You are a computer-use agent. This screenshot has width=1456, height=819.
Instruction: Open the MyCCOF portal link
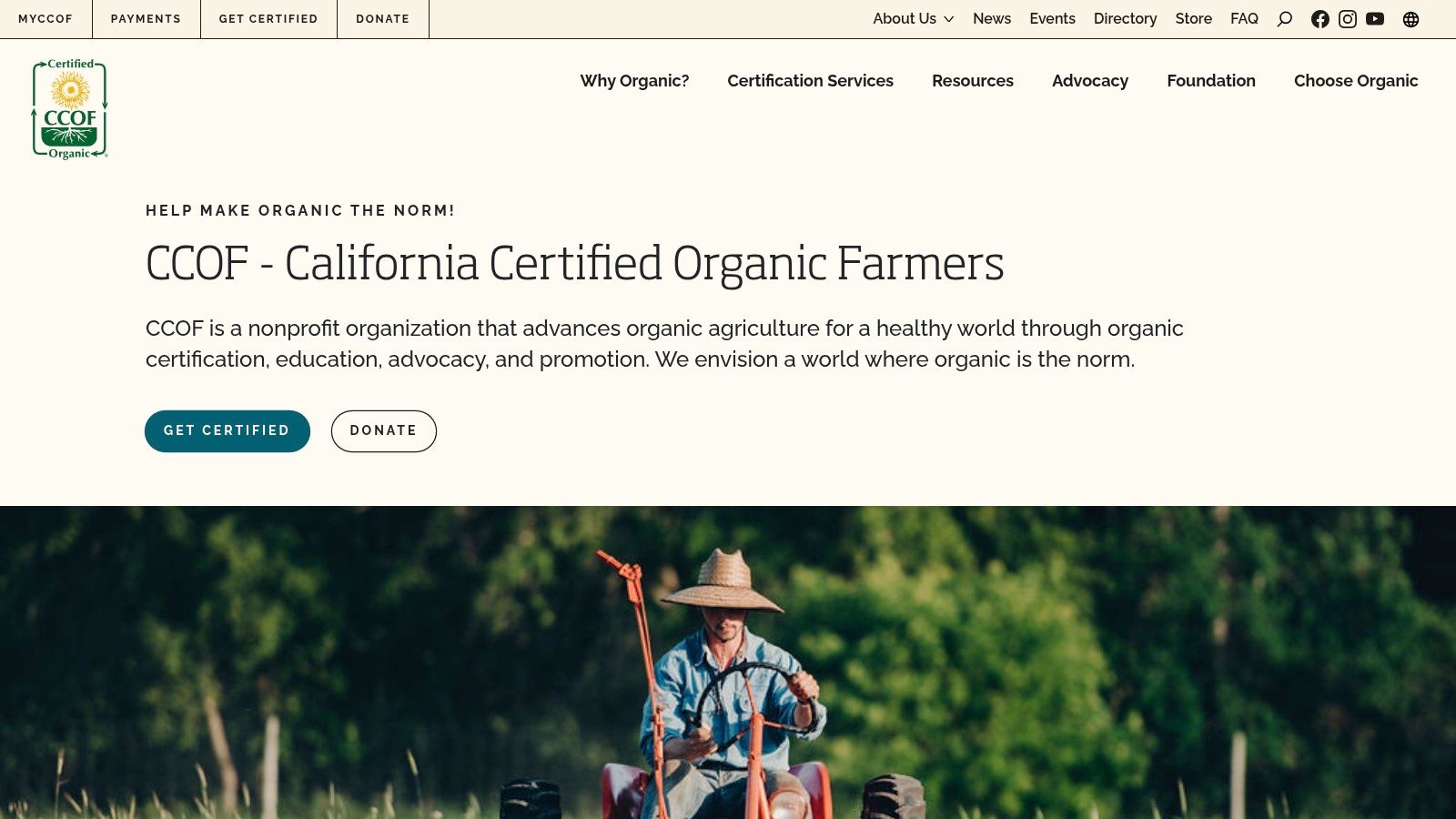45,19
